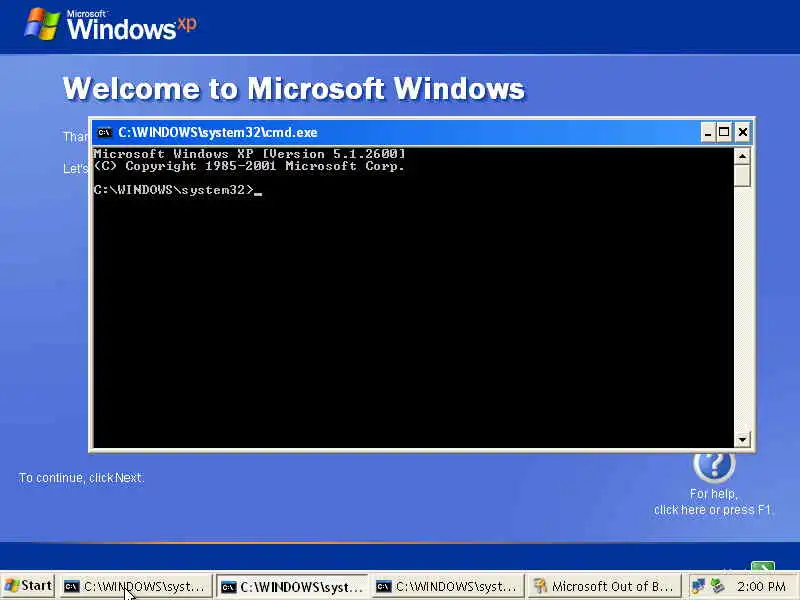
Task: Click the console vertical scrollbar thumb
Action: (x=742, y=176)
